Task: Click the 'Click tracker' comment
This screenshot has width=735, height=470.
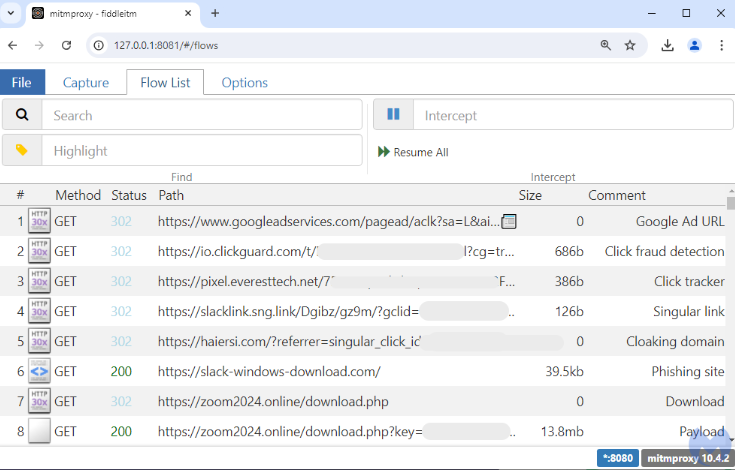Action: coord(689,281)
